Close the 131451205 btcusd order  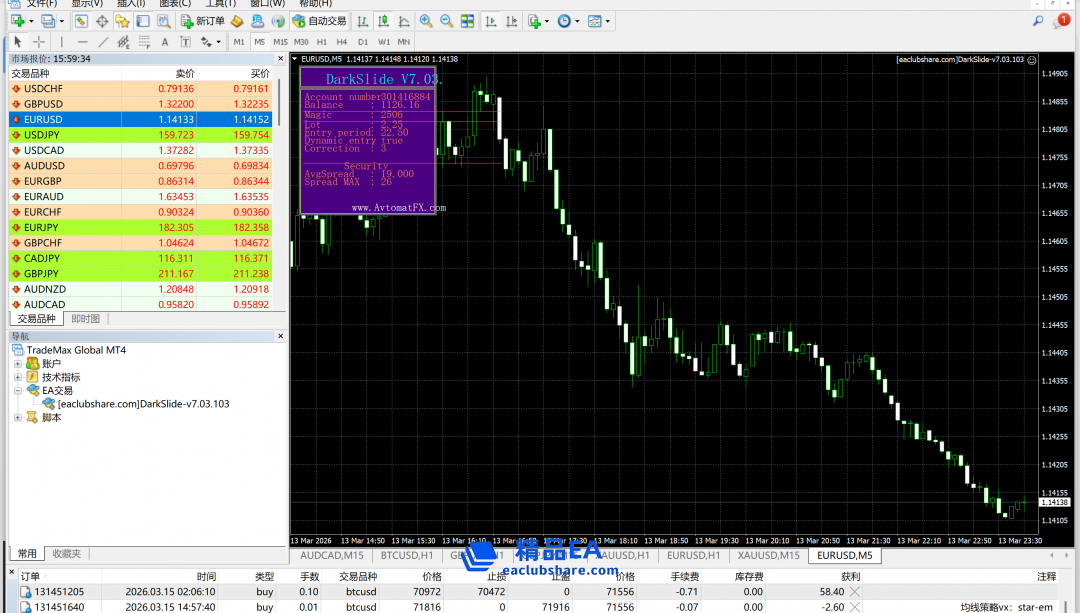point(854,592)
